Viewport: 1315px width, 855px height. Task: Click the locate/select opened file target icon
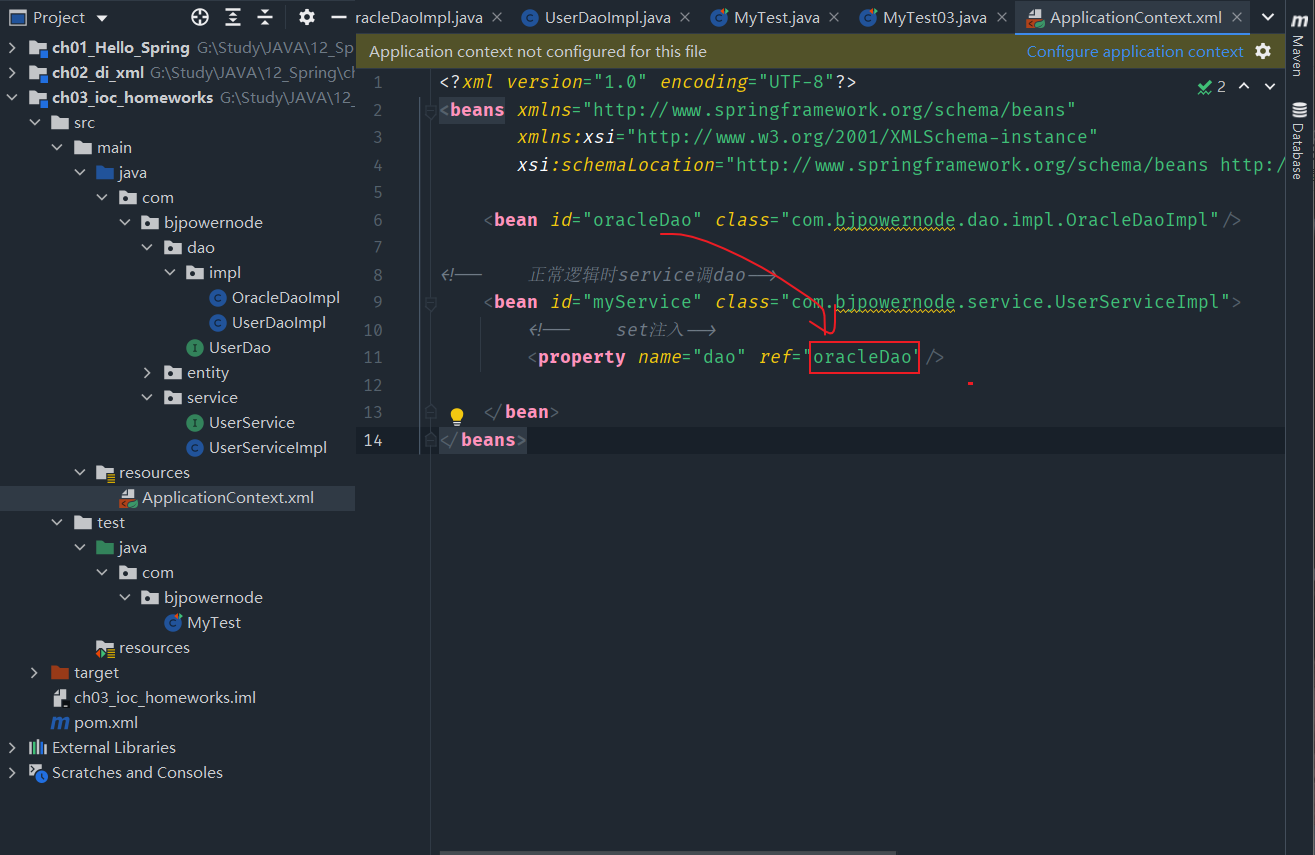point(200,17)
